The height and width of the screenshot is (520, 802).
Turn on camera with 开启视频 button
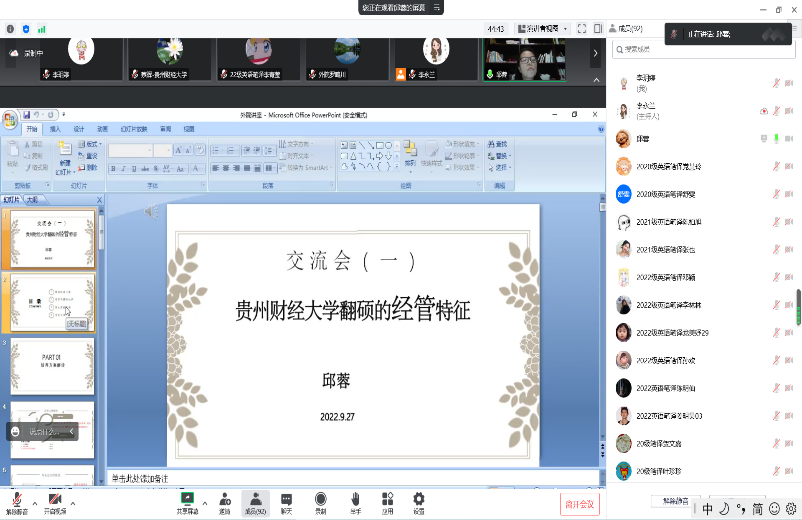[x=55, y=502]
